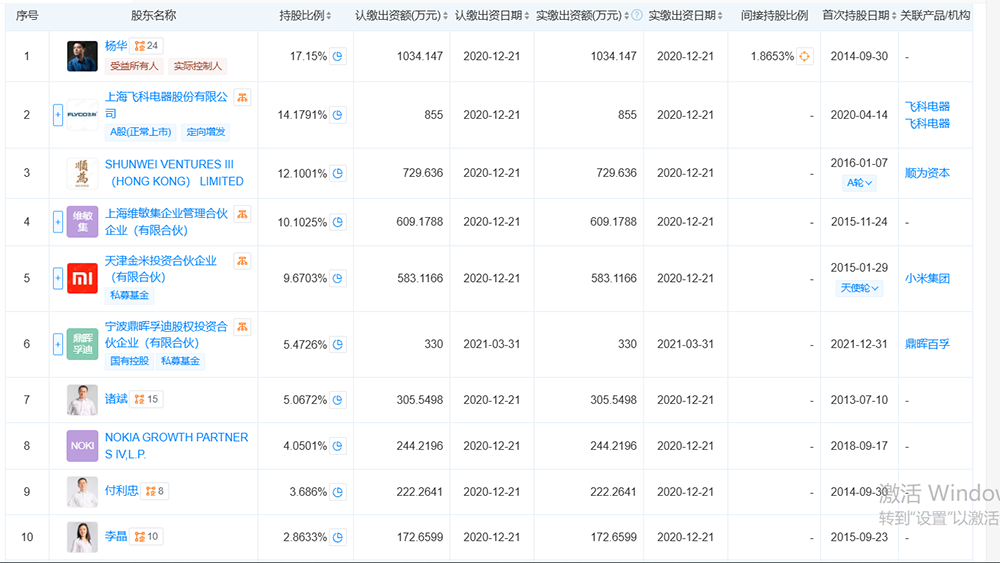Screen dimensions: 1000x563
Task: Open equity structure icon for 上海飞科电器股份有限公司
Action: pyautogui.click(x=243, y=98)
